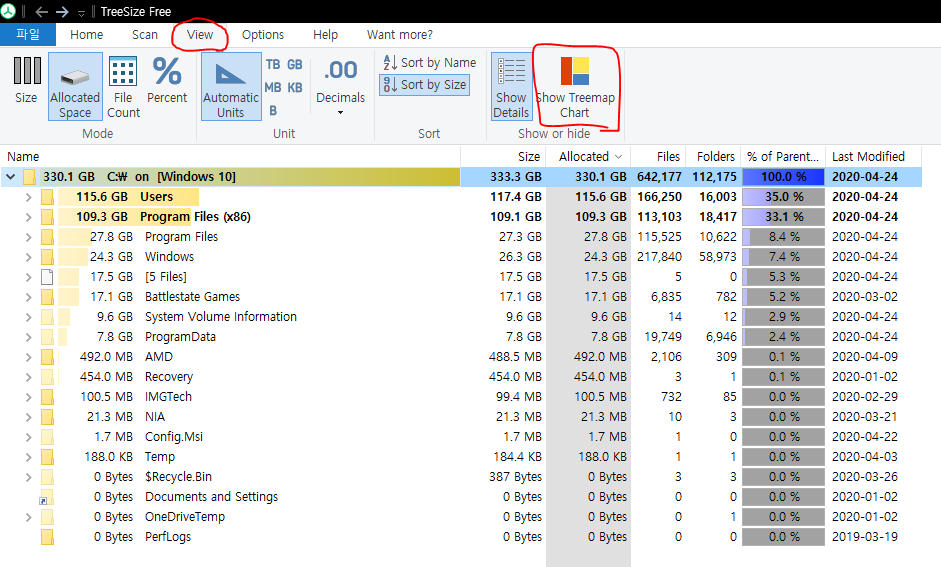Expand the Program Files folder
This screenshot has height=567, width=941.
pos(28,237)
